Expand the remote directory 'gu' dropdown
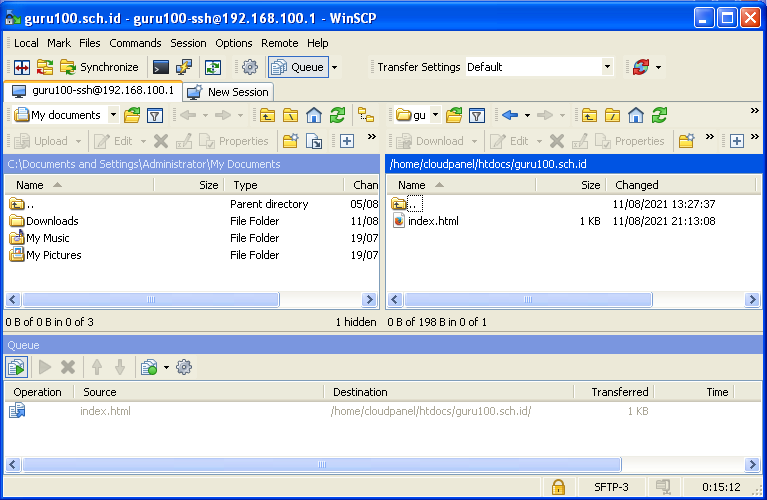Viewport: 767px width, 500px height. pos(435,115)
